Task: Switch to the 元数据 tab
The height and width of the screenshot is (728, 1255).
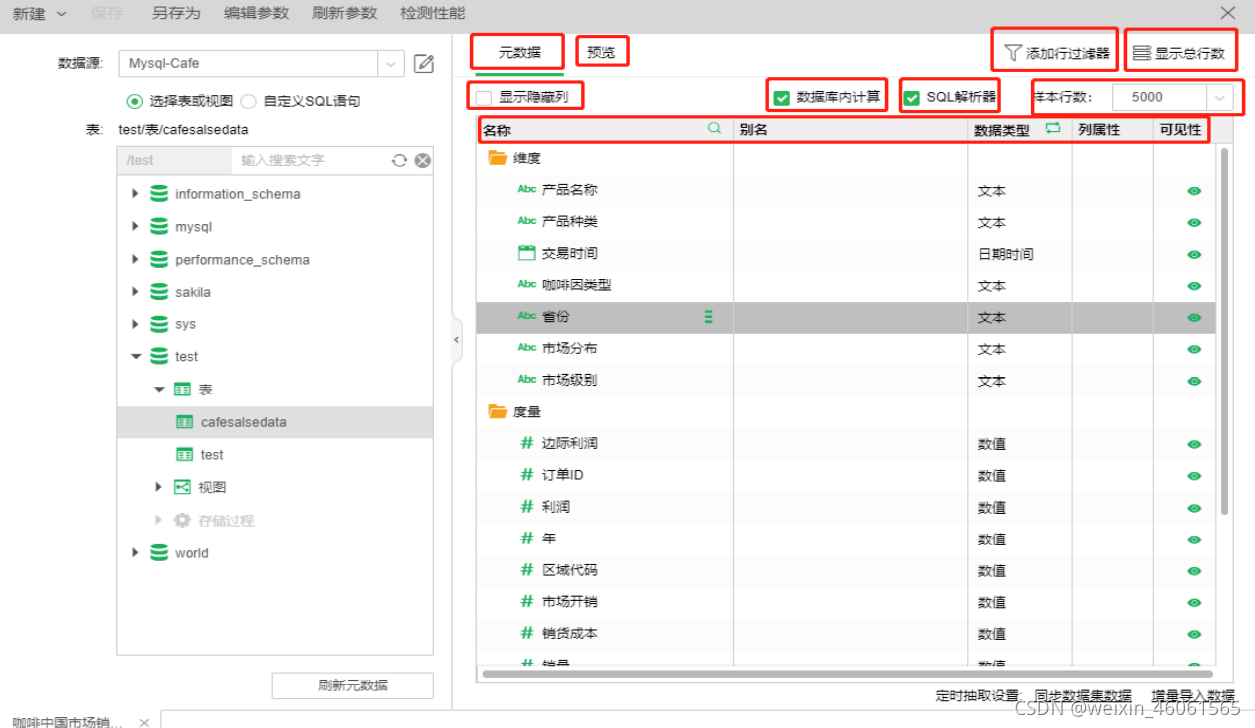Action: point(520,52)
